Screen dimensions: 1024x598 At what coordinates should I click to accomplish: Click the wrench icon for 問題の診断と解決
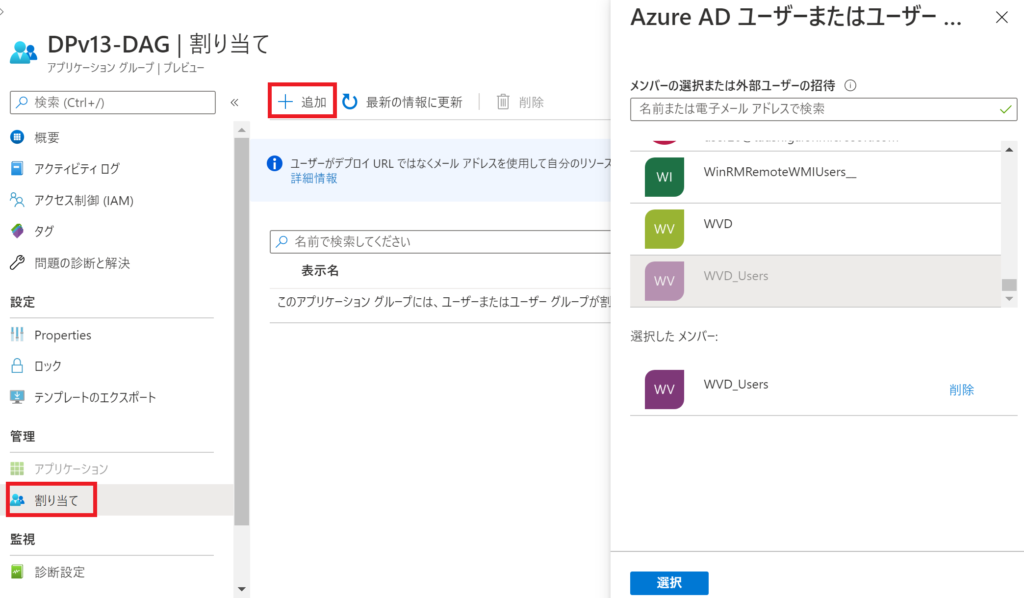[18, 262]
